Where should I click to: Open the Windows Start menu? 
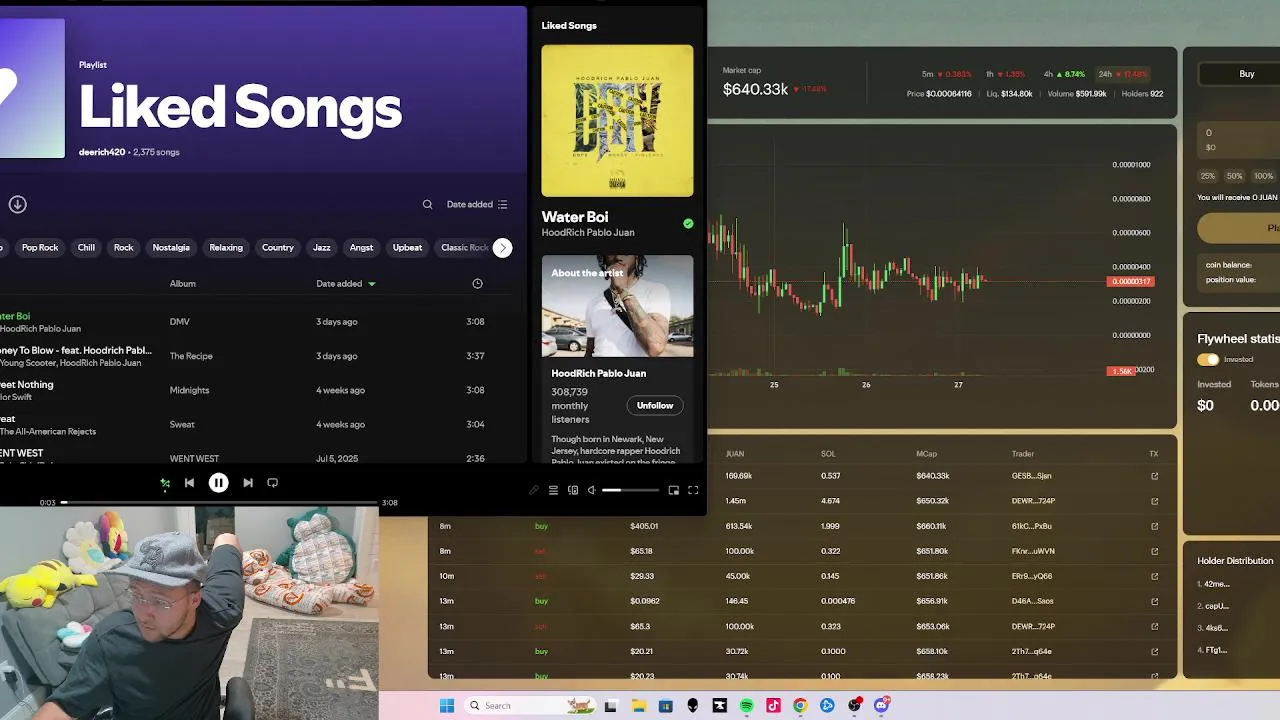pos(446,705)
